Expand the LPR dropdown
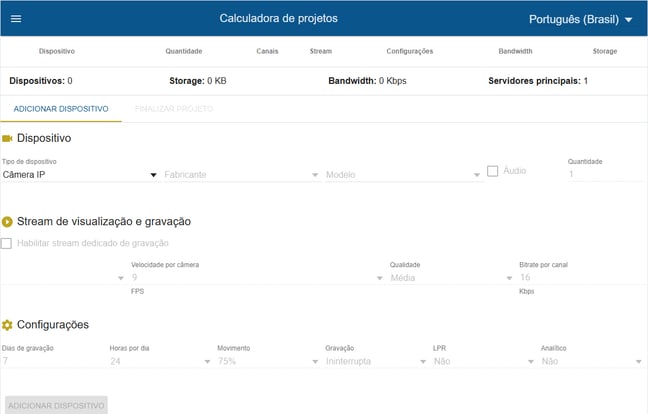This screenshot has height=414, width=648. 482,361
